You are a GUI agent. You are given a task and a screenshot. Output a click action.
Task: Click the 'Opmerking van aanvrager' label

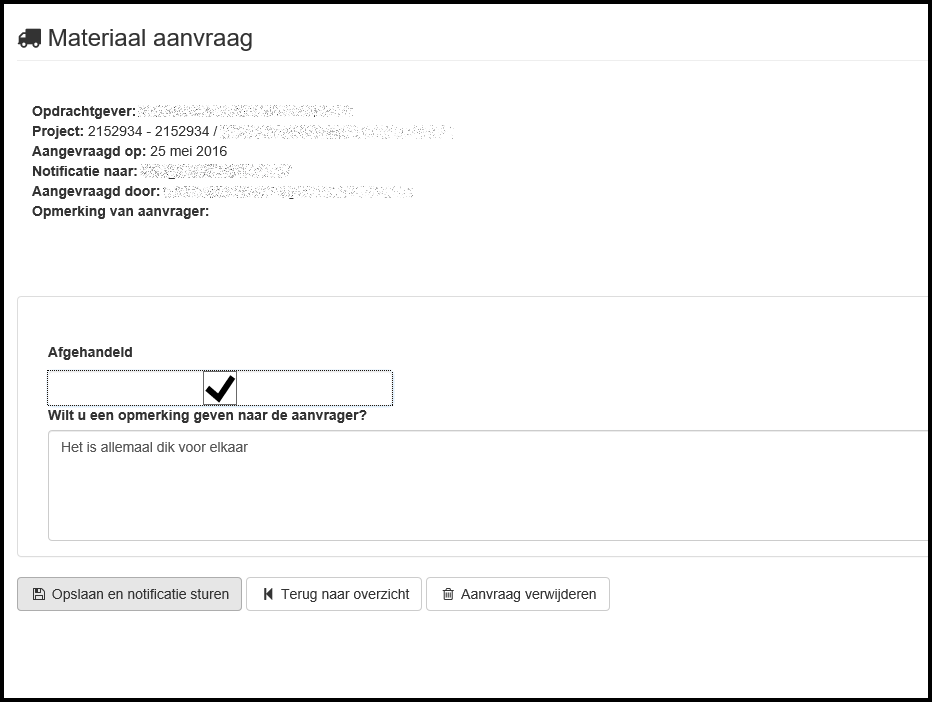tap(120, 211)
